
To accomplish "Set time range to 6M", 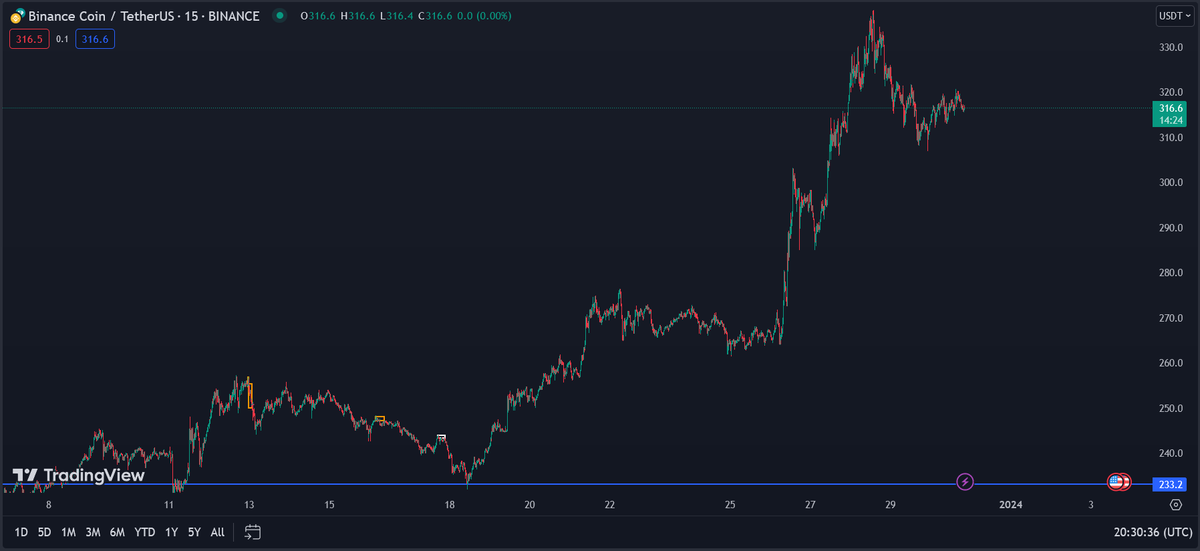I will pyautogui.click(x=117, y=532).
